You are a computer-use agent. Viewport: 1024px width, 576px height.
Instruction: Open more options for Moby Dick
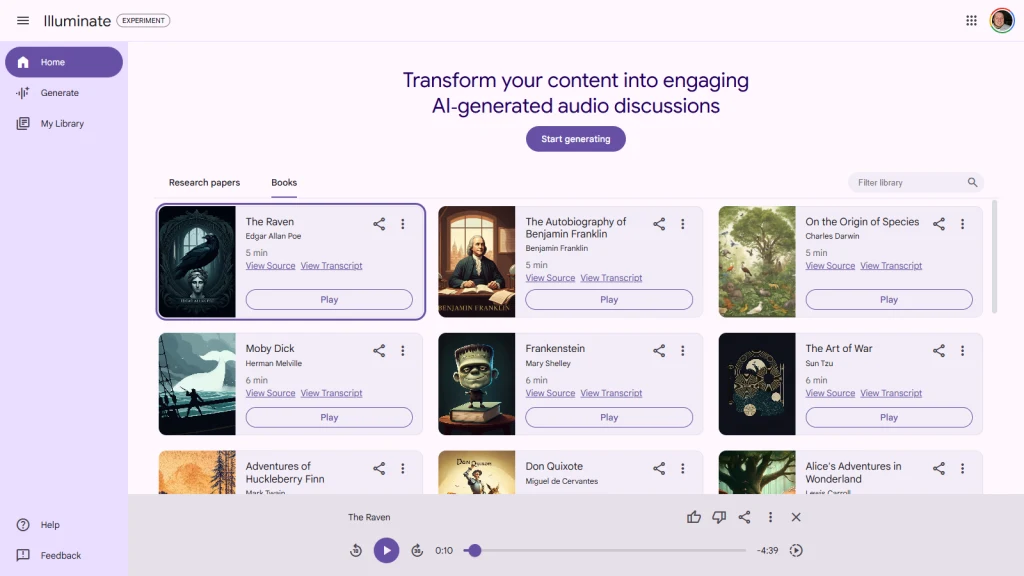point(403,351)
